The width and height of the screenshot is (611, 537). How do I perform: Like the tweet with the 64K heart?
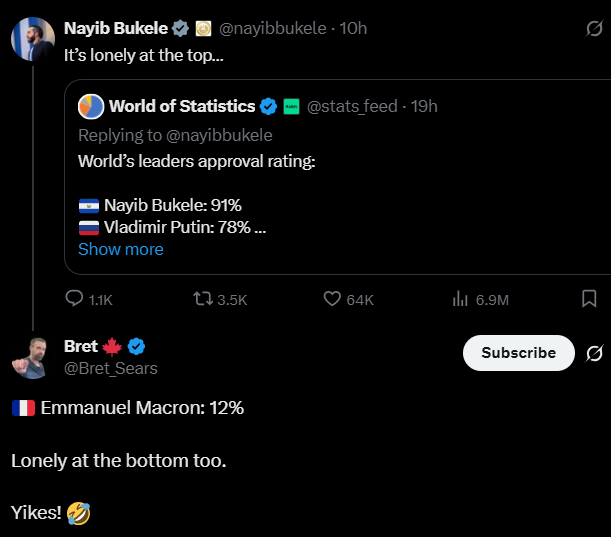click(334, 299)
